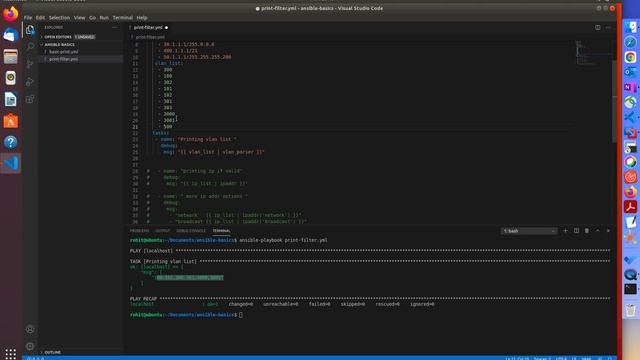Open the Terminal menu
640x360 pixels.
(x=122, y=18)
